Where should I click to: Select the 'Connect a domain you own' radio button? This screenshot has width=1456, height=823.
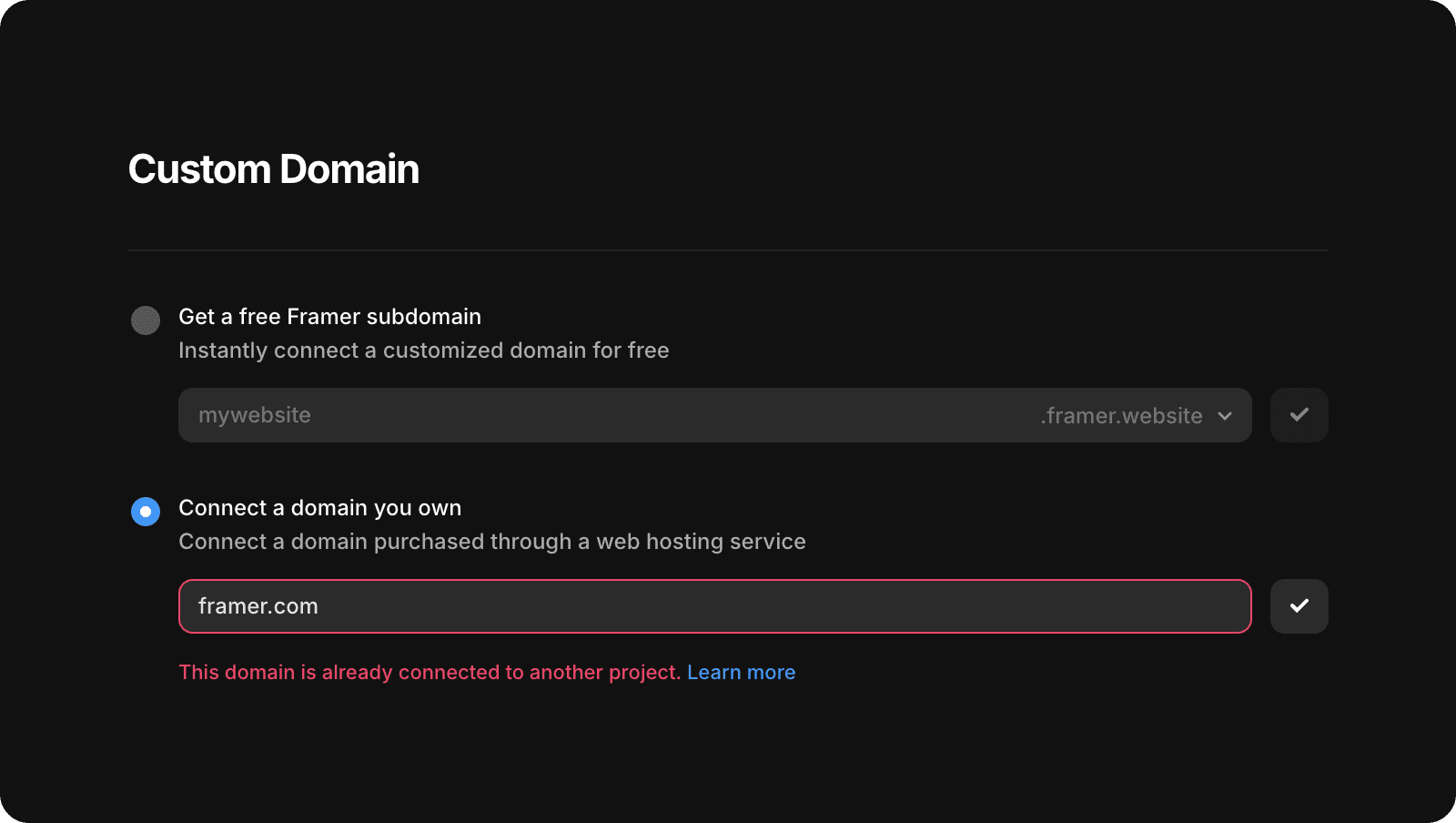[x=146, y=512]
